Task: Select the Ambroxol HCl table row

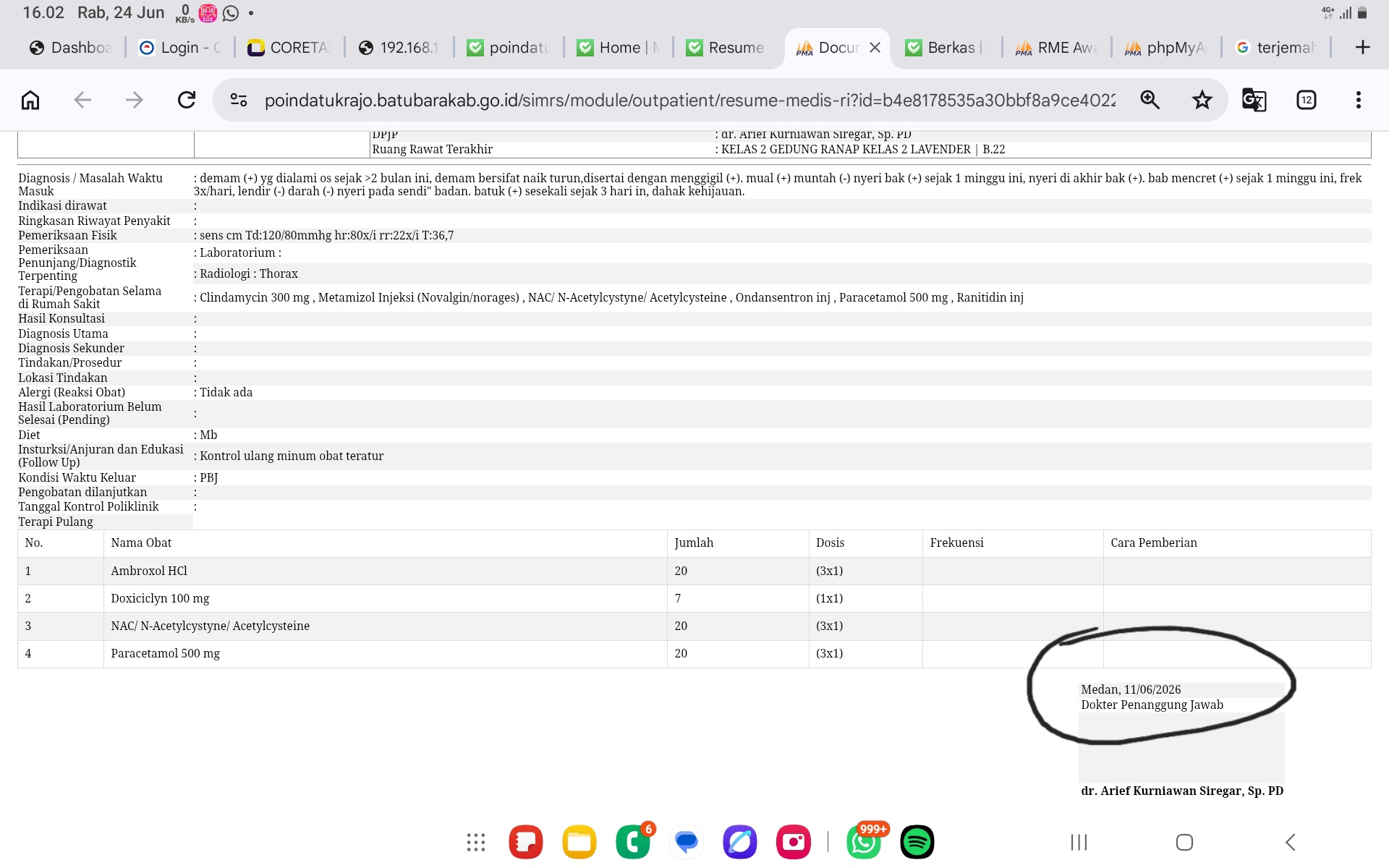Action: (694, 571)
